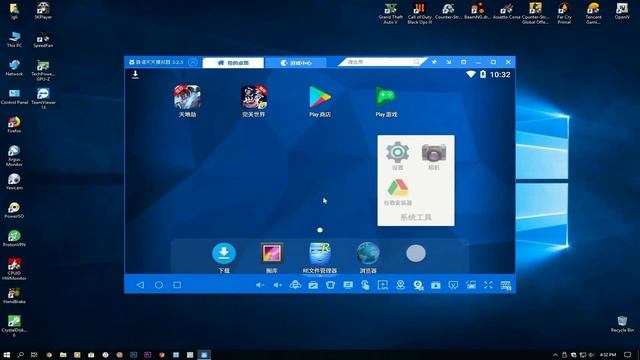Click the message box icon in emulator toolbar
640x360 pixels.
(x=348, y=285)
